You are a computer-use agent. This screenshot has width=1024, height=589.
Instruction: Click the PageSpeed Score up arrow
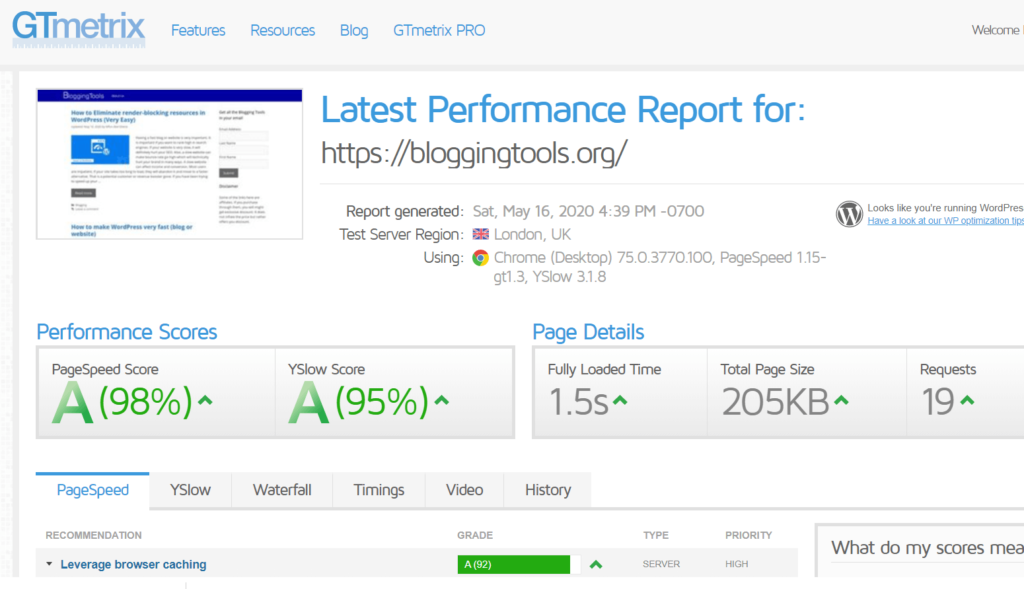(205, 400)
